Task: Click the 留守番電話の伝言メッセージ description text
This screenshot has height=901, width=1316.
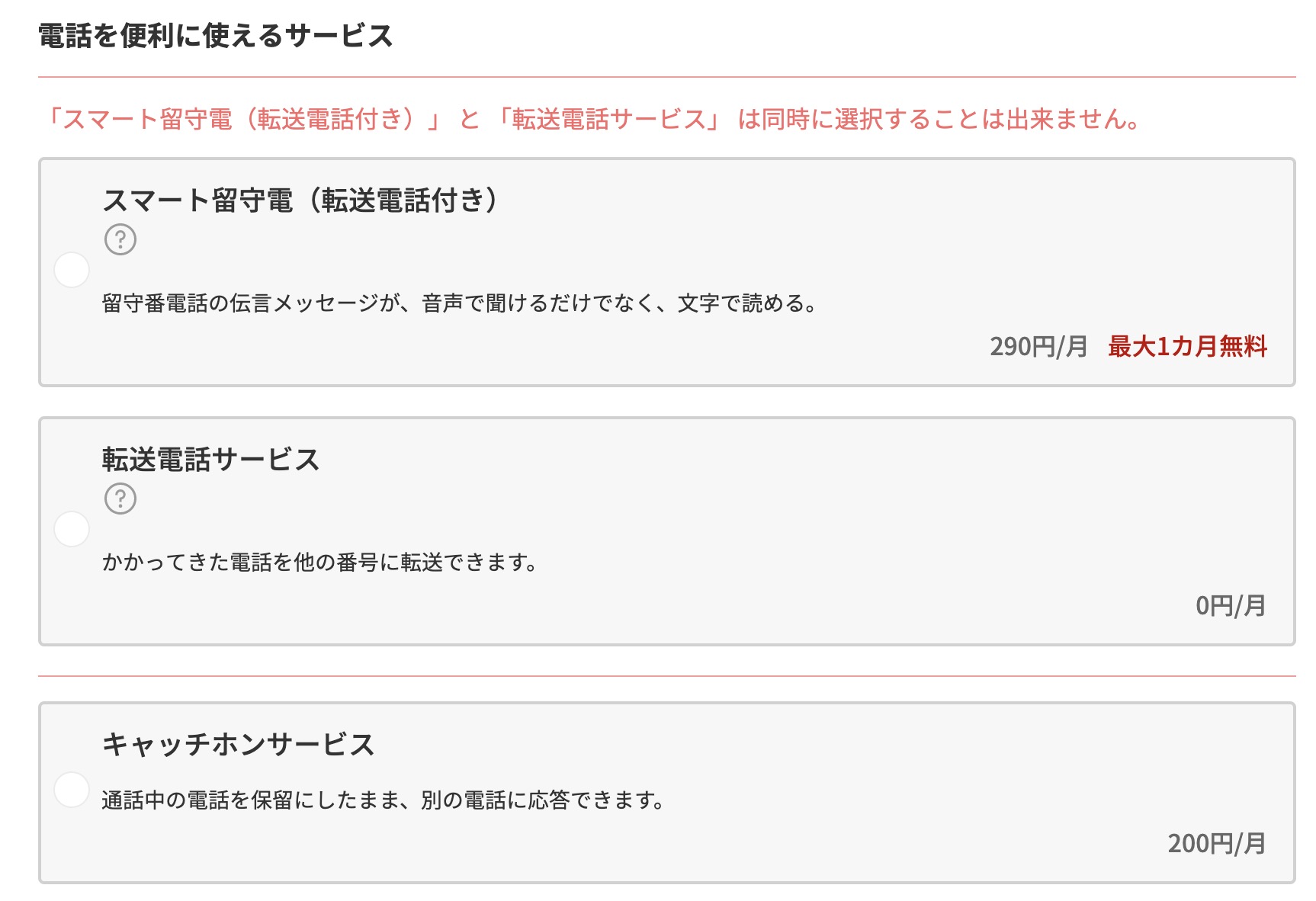Action: click(460, 303)
